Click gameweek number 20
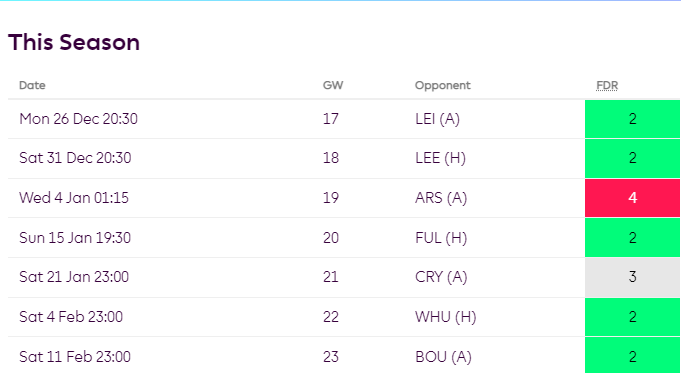Image resolution: width=681 pixels, height=373 pixels. pyautogui.click(x=331, y=238)
